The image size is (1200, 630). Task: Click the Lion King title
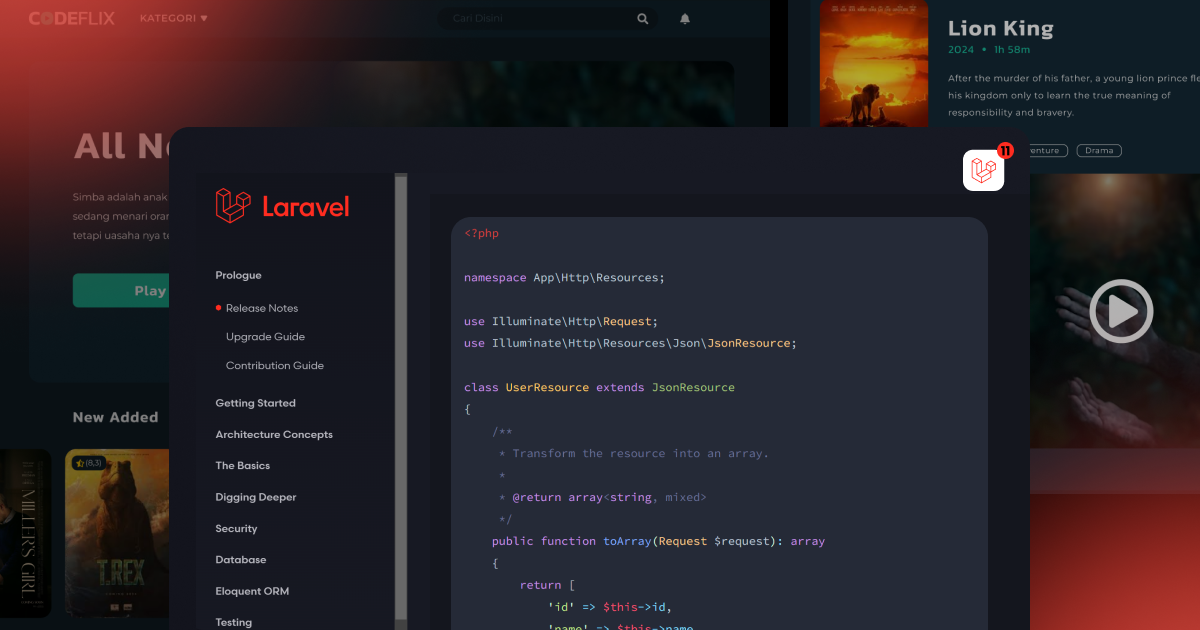click(1000, 28)
